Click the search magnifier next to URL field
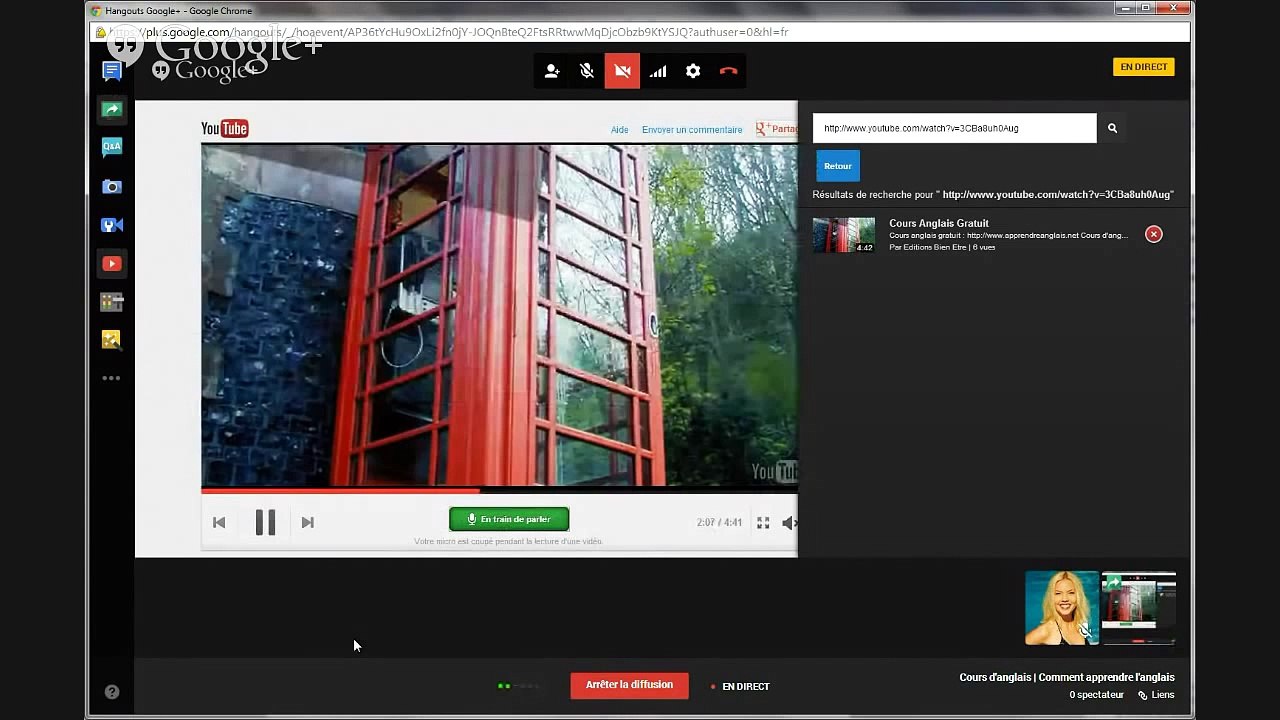The image size is (1280, 720). point(1112,128)
